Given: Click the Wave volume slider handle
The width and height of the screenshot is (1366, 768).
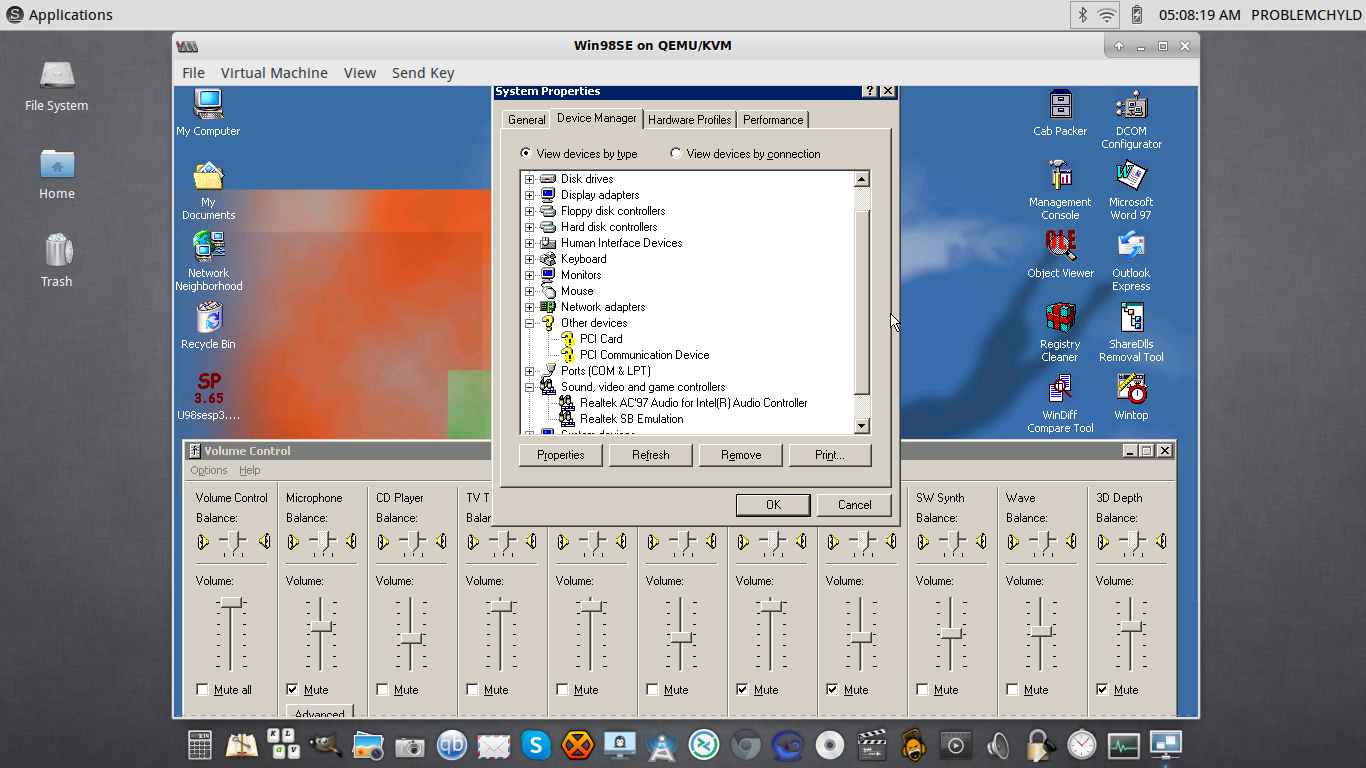Looking at the screenshot, I should point(1042,632).
